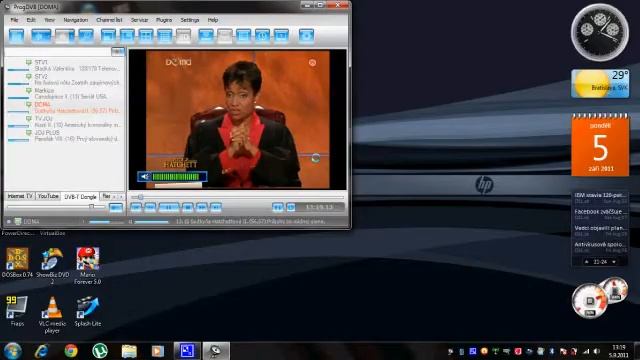Screen dimensions: 640x360
Task: Open the Navigation menu
Action: point(76,20)
